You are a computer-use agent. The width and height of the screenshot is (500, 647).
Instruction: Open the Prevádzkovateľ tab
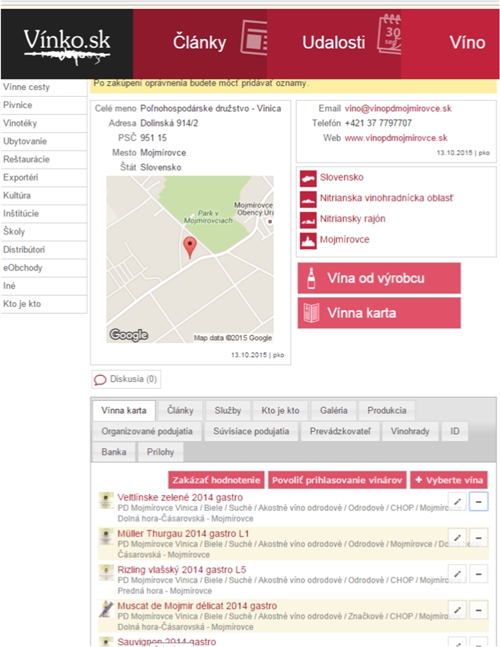pyautogui.click(x=340, y=431)
